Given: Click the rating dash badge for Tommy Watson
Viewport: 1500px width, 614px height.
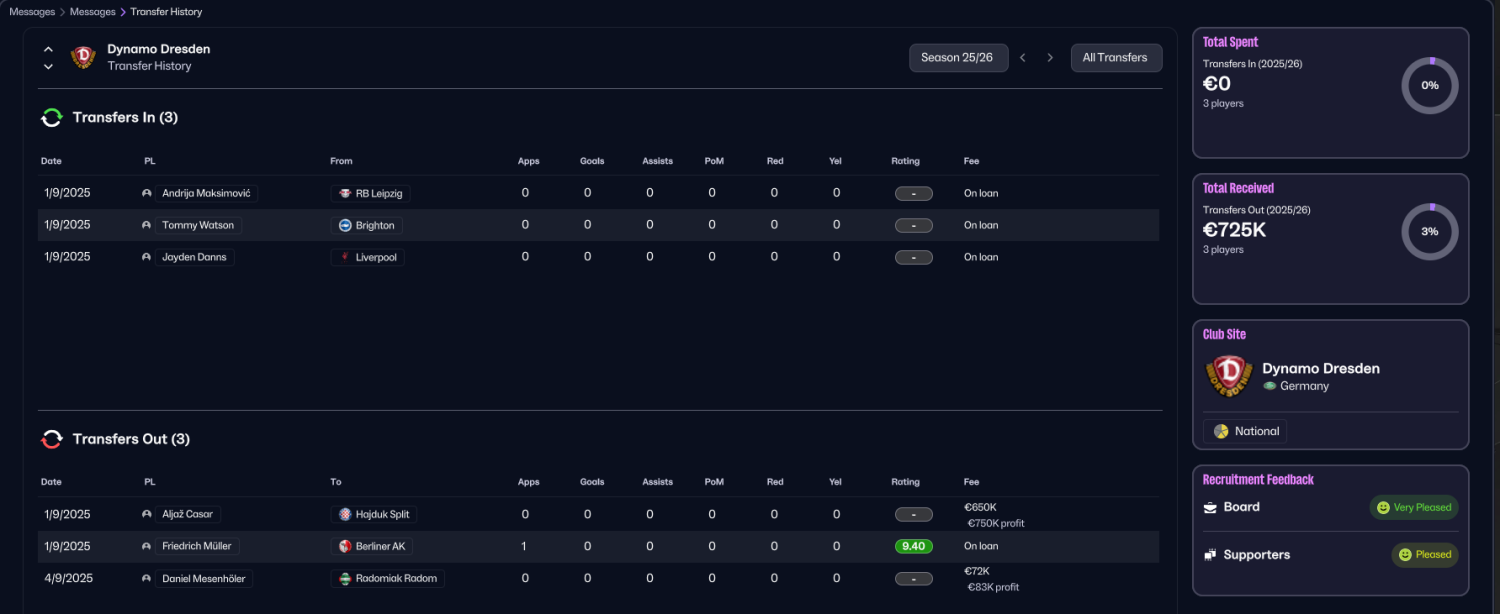Looking at the screenshot, I should point(914,225).
